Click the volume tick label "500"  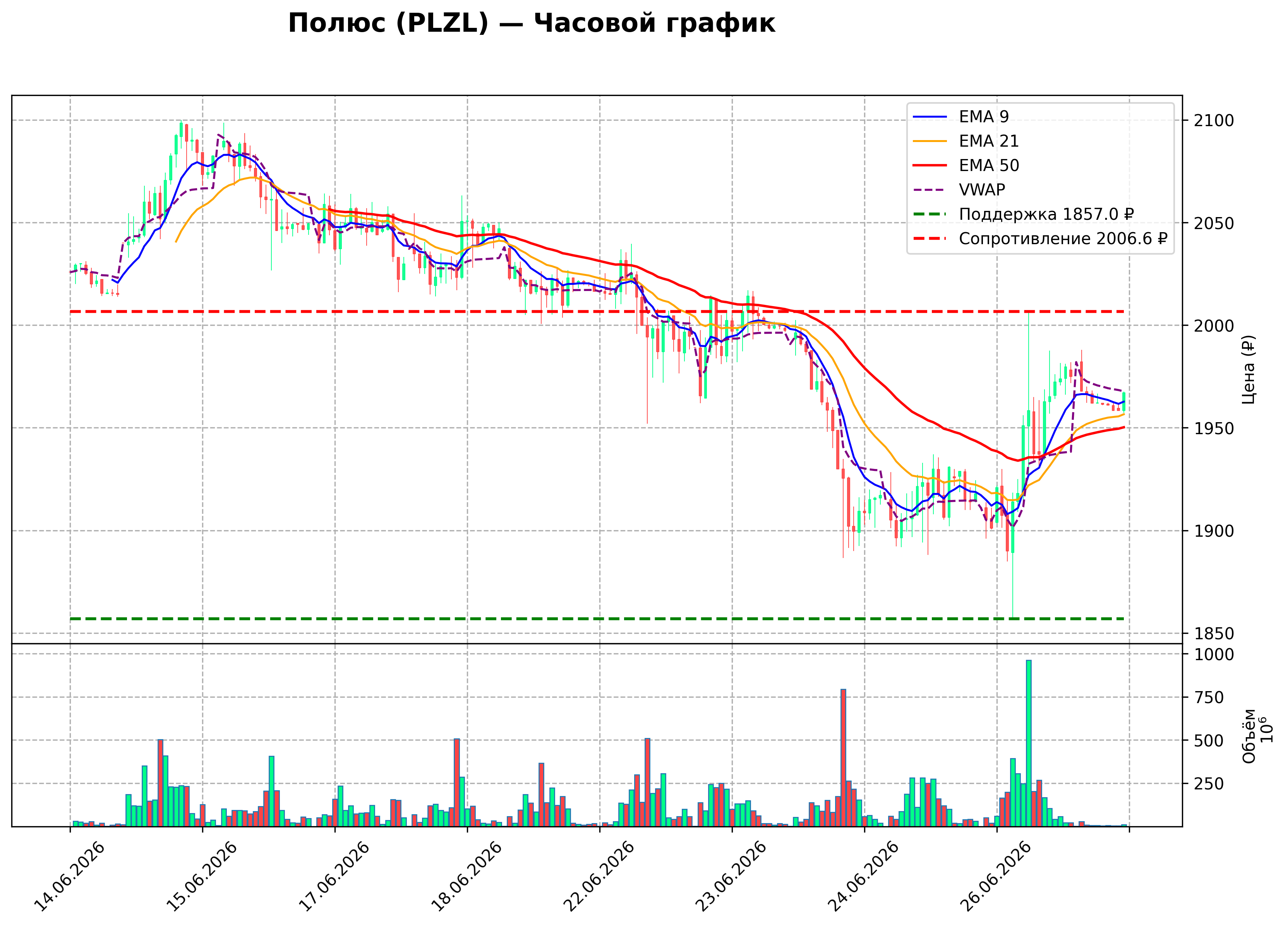tap(1209, 741)
